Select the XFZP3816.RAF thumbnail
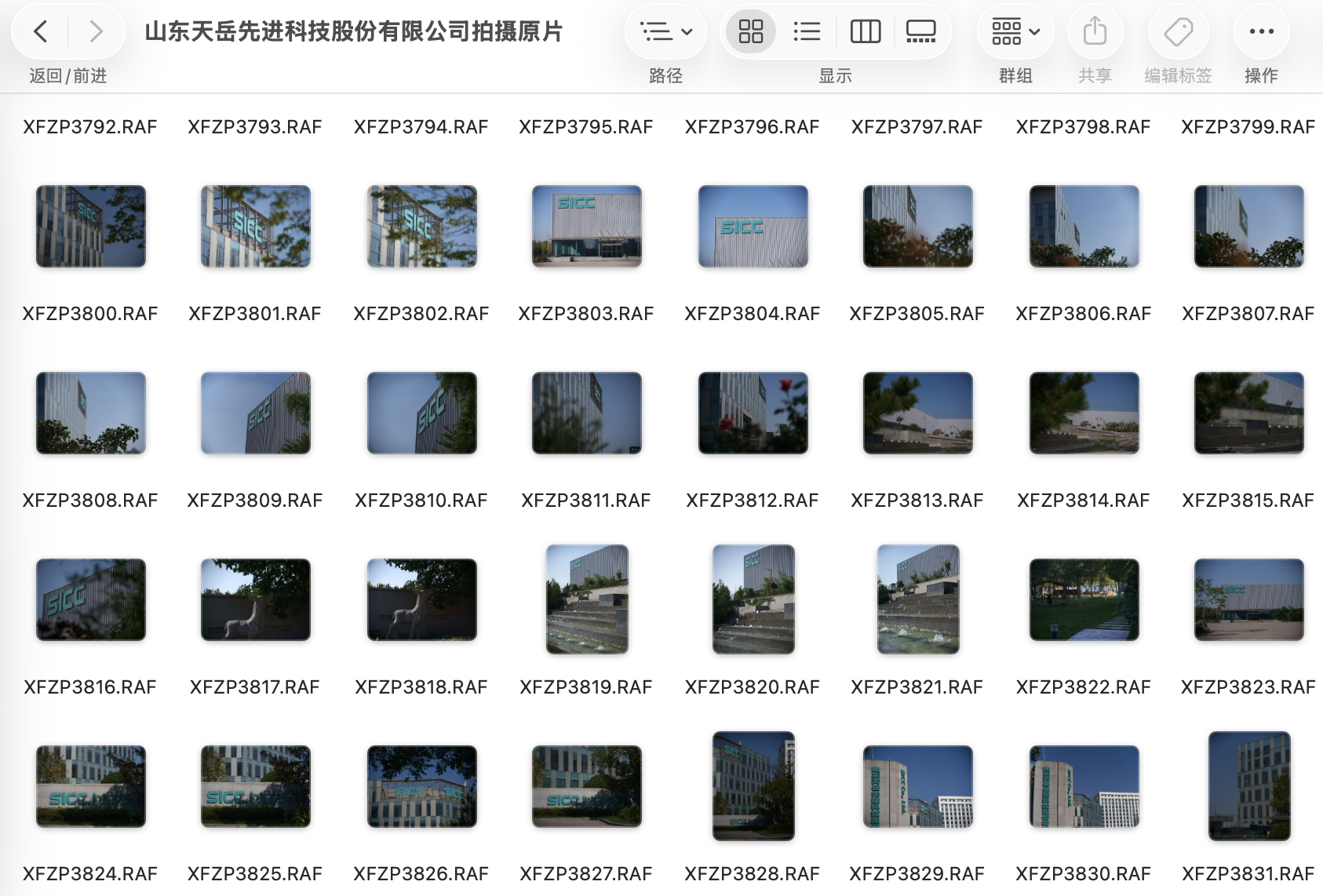Screen dimensions: 1323x896 coord(91,600)
